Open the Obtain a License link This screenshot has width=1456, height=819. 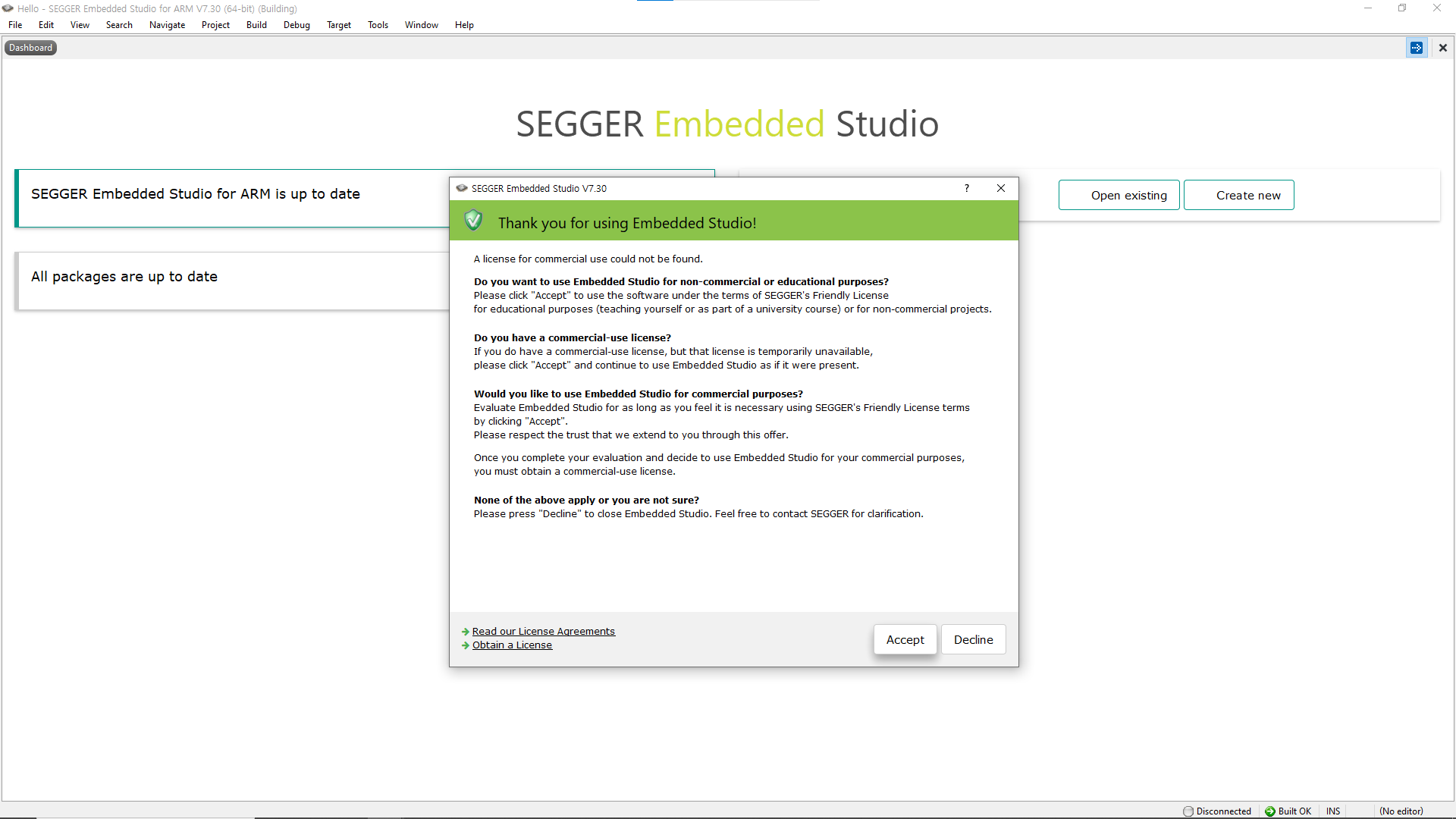tap(512, 645)
